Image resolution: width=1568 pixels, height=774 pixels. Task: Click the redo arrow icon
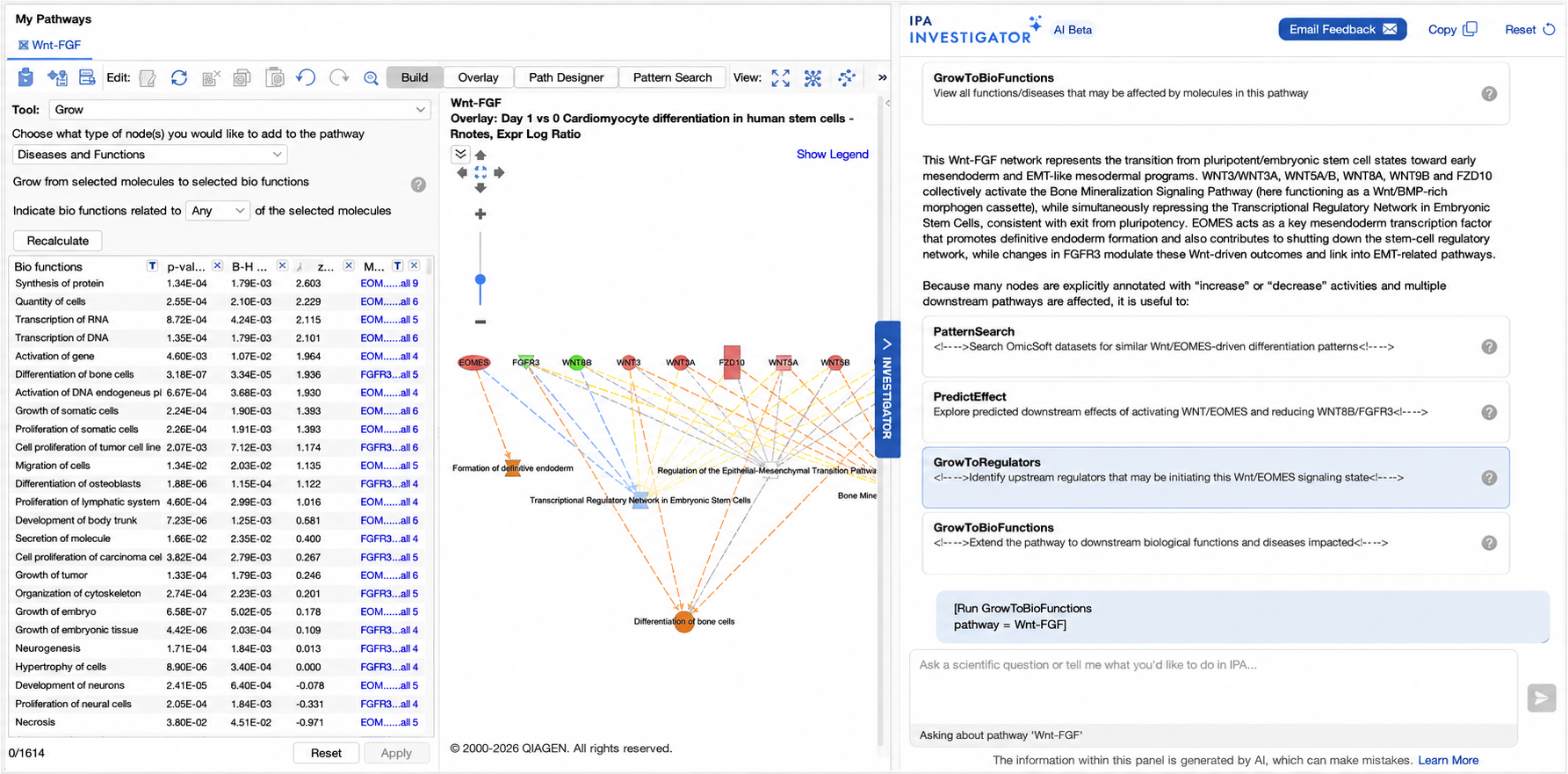pos(339,77)
